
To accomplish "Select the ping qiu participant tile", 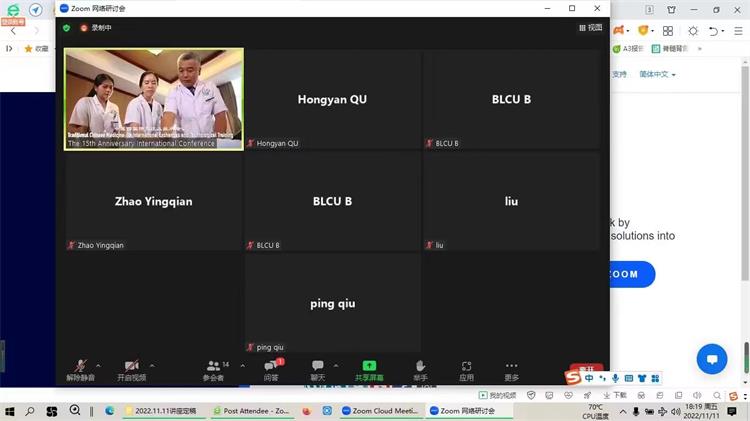I will point(332,303).
